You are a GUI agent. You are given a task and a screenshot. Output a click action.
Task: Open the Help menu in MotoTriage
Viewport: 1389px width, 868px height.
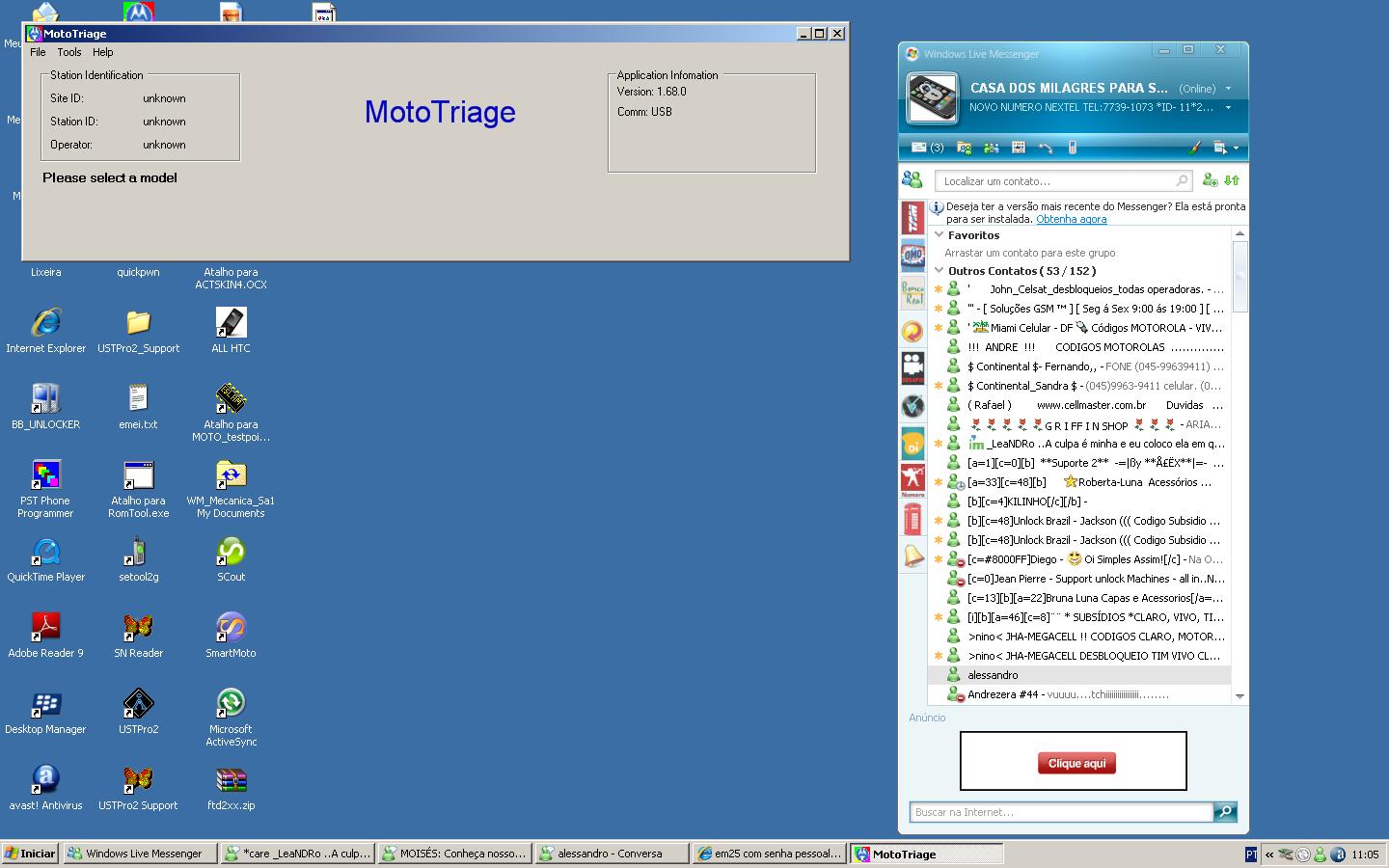pos(103,52)
